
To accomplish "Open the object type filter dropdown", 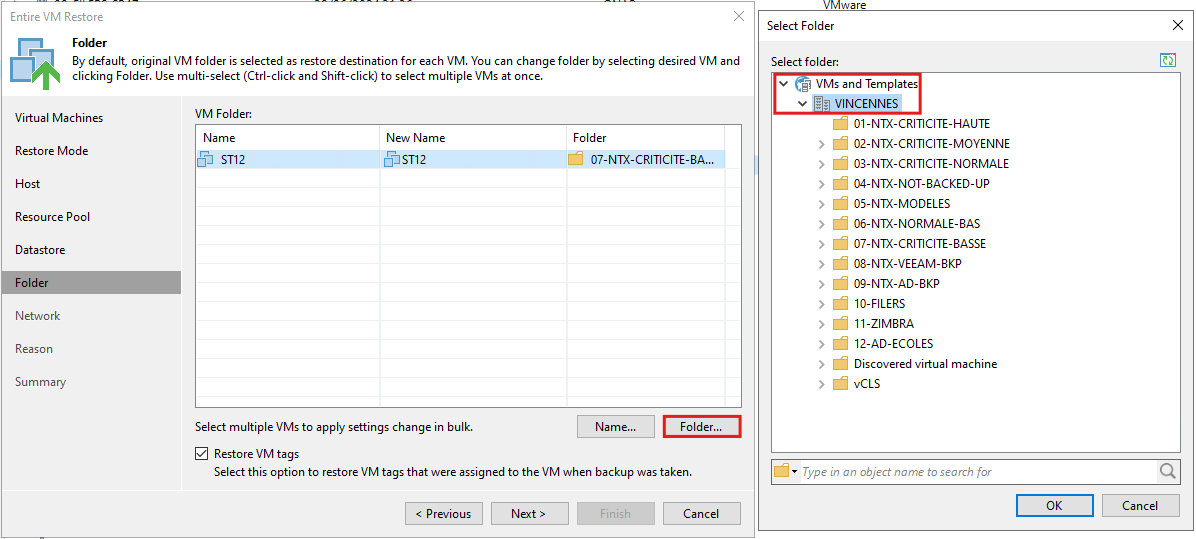I will tap(786, 472).
